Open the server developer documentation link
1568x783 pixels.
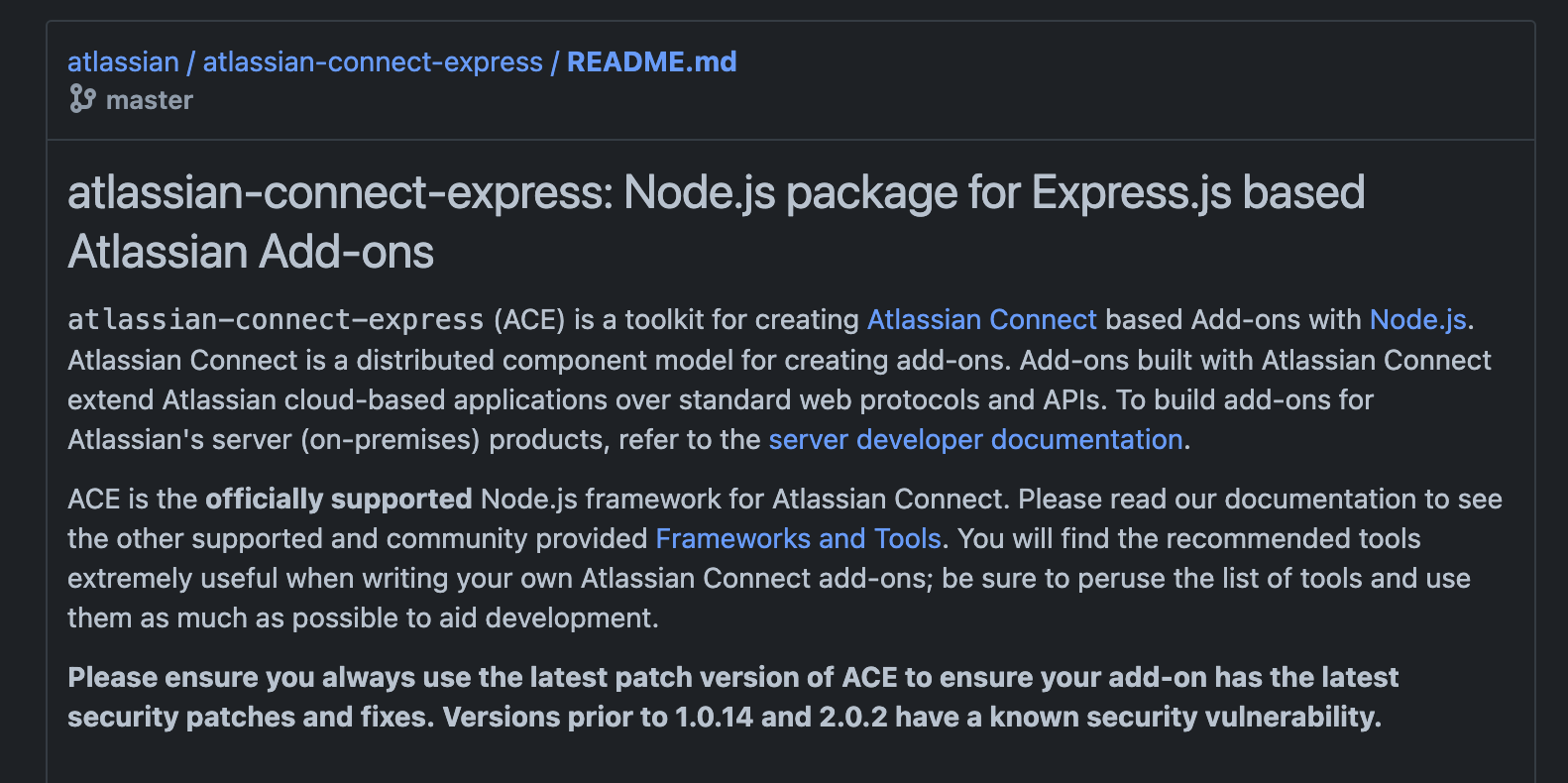tap(975, 439)
